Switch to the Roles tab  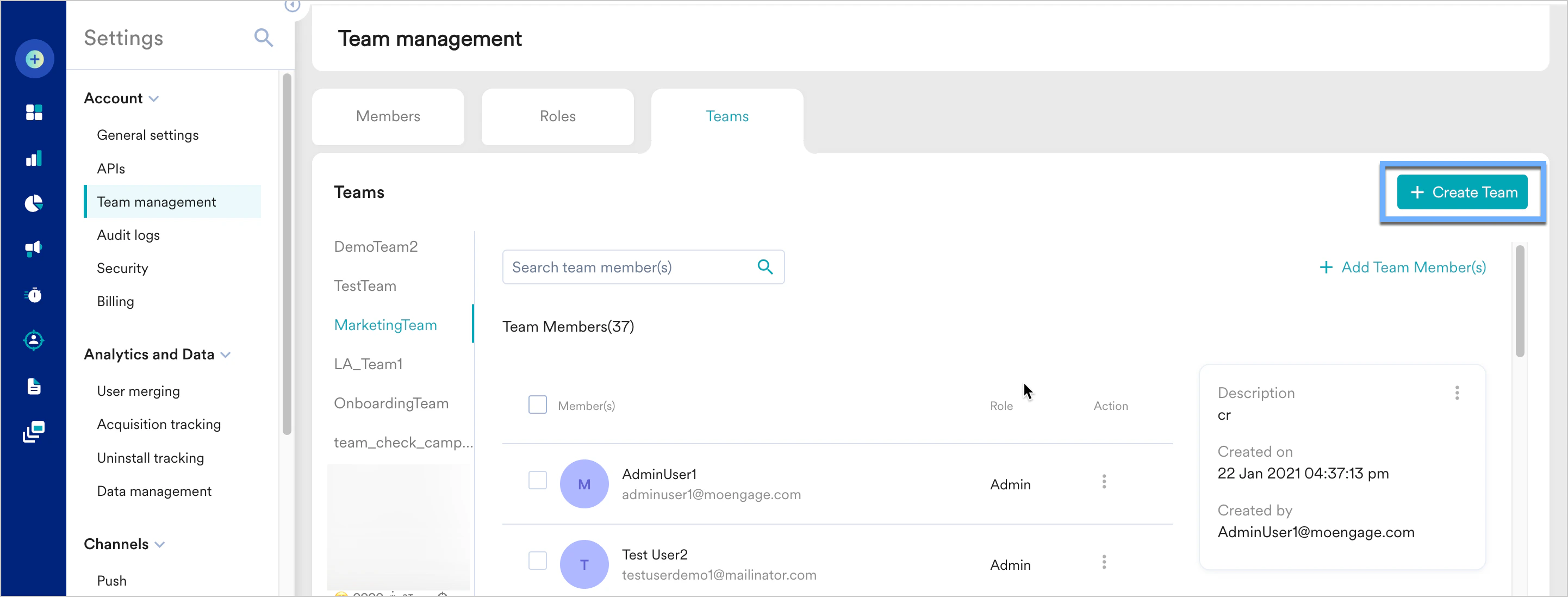coord(557,116)
